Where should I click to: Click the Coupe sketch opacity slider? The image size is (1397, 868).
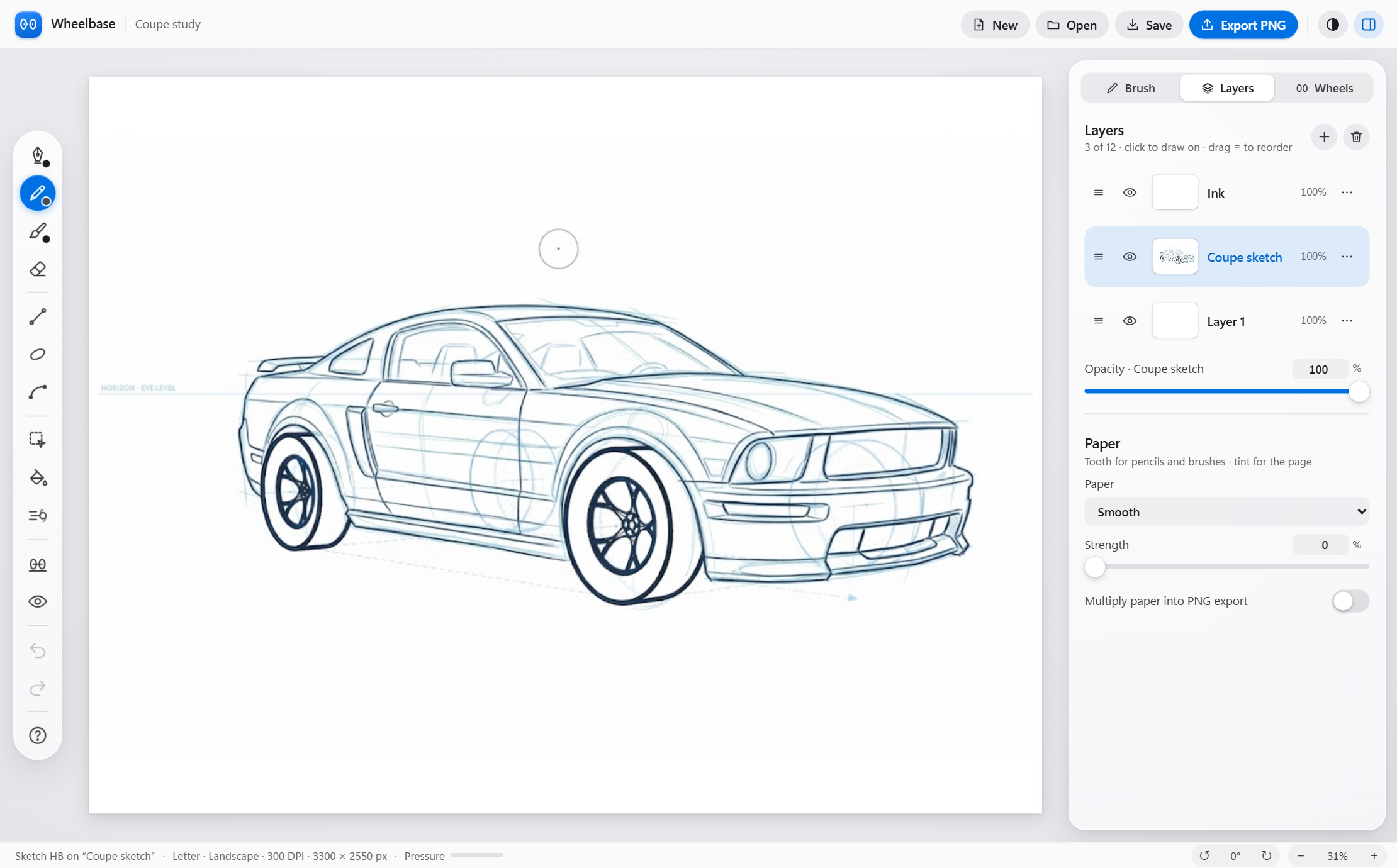tap(1226, 392)
